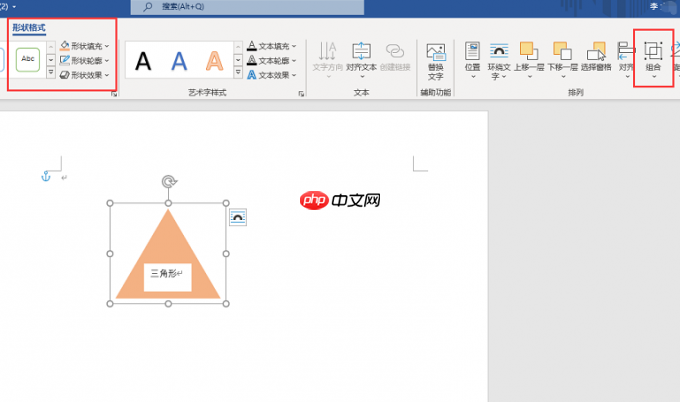
Task: Open layout options icon beside shape
Action: [238, 217]
